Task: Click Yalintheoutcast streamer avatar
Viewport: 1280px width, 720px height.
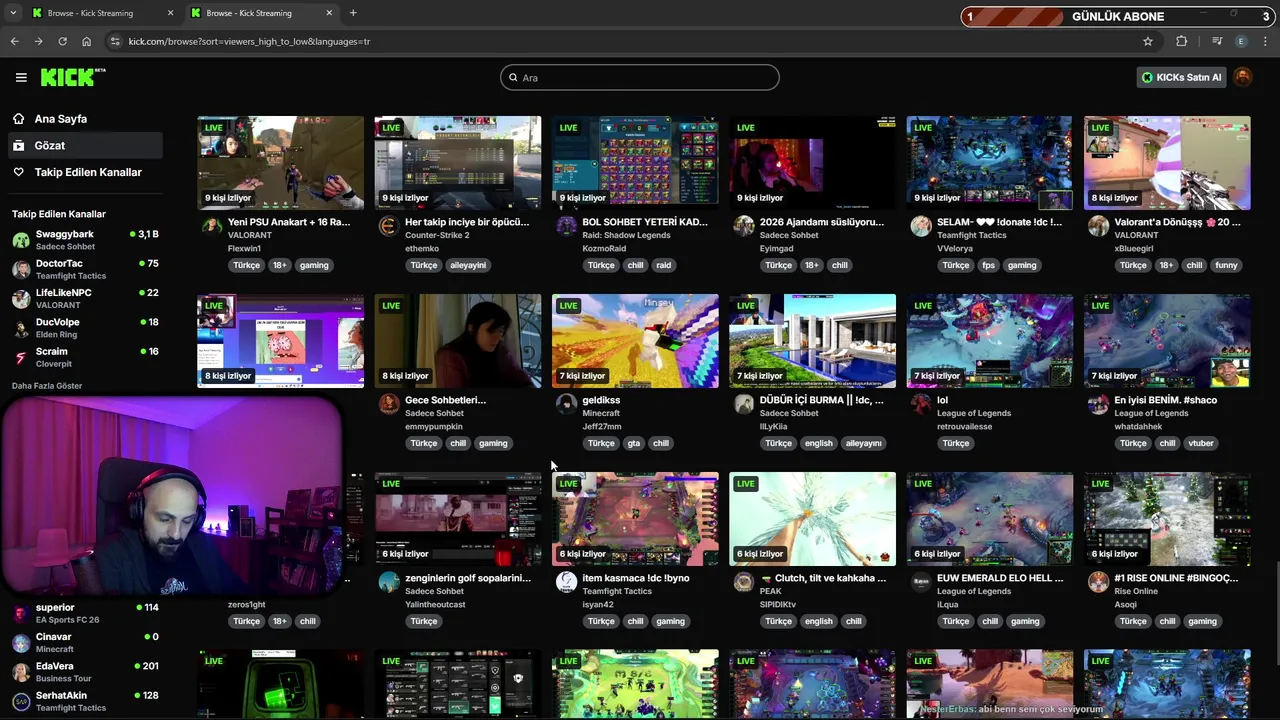Action: [388, 582]
